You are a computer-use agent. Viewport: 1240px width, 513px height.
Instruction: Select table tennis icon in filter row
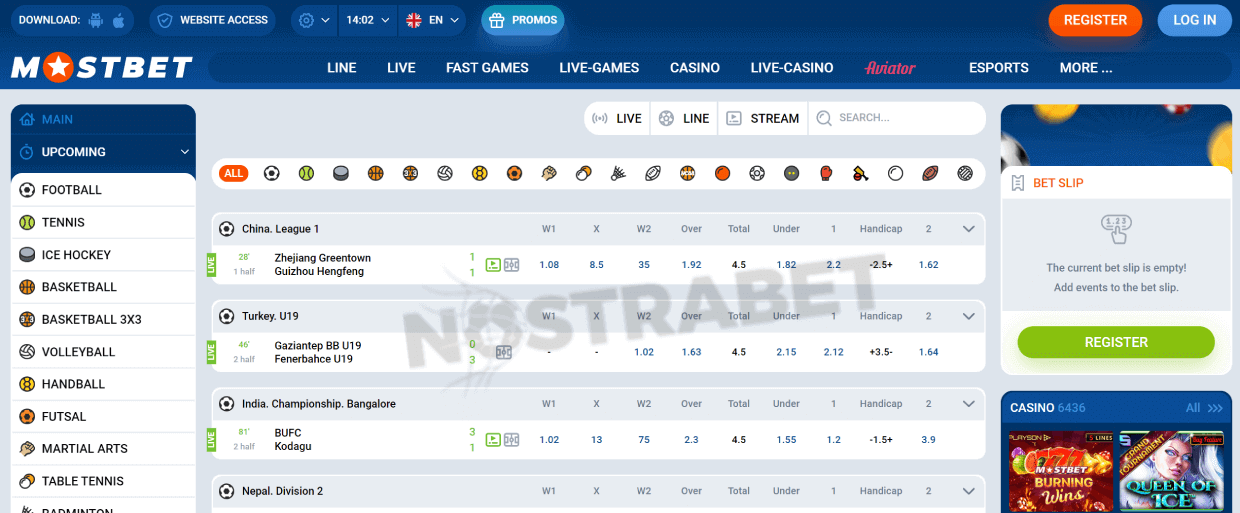tap(583, 173)
